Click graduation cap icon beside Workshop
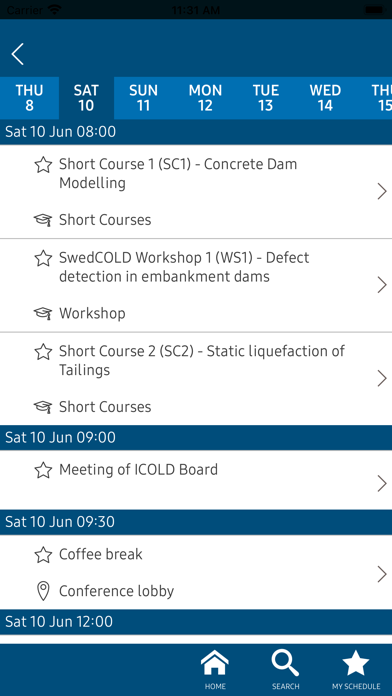 pos(43,313)
